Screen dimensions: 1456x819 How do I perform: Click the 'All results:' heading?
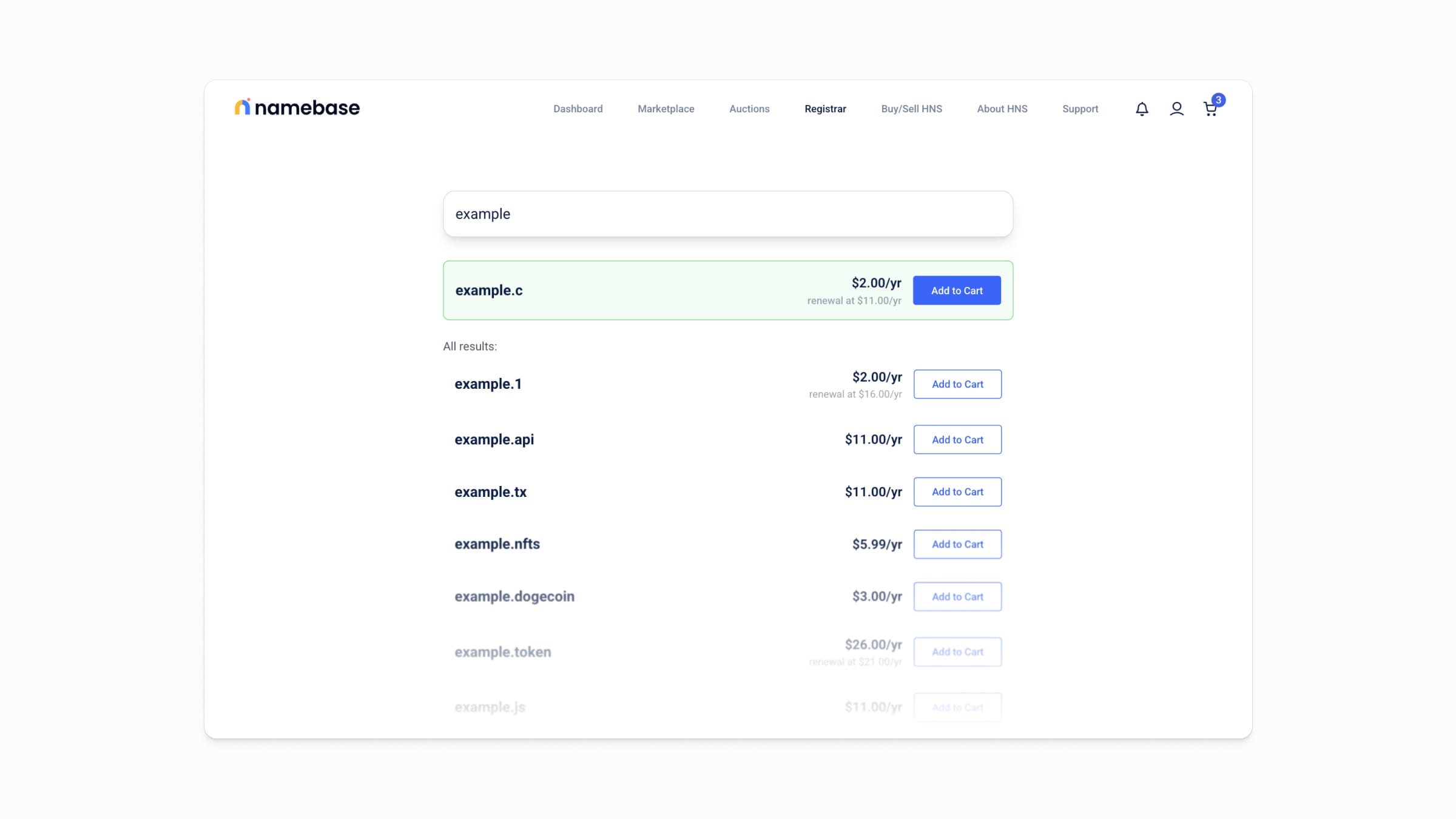click(x=470, y=346)
